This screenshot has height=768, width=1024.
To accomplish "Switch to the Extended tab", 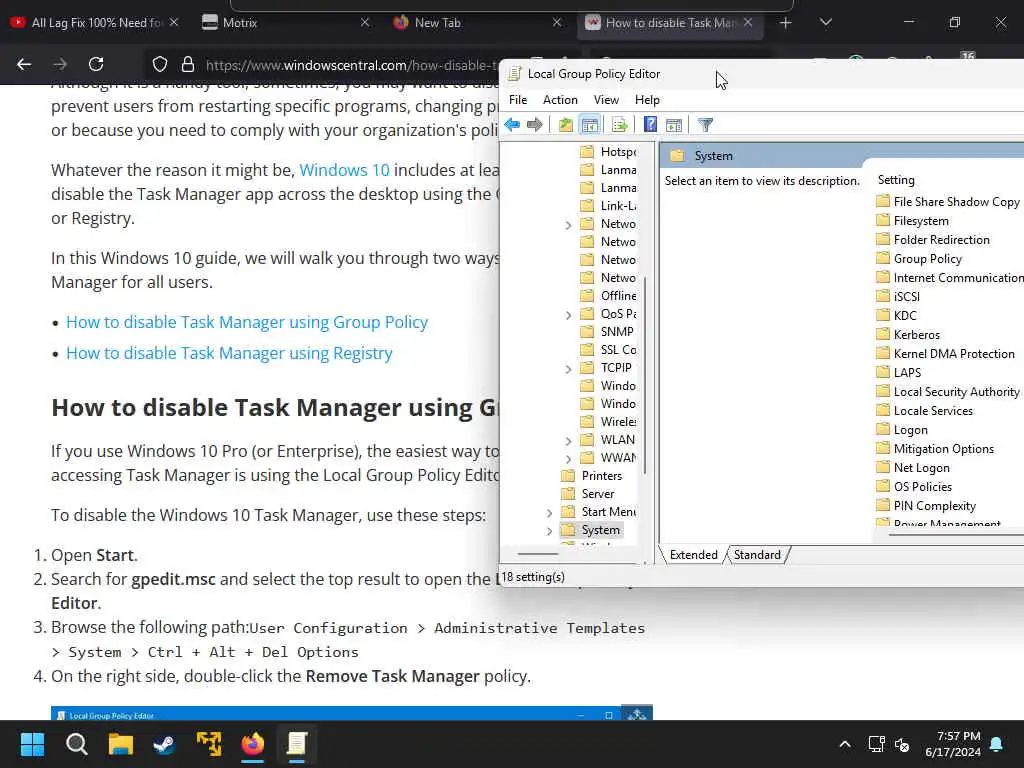I will [x=694, y=554].
